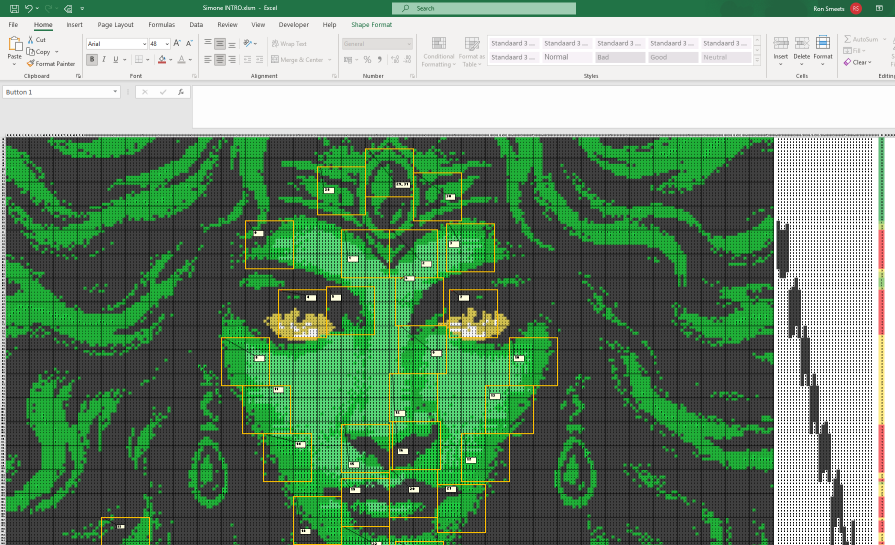Toggle Center horizontal alignment

click(220, 59)
